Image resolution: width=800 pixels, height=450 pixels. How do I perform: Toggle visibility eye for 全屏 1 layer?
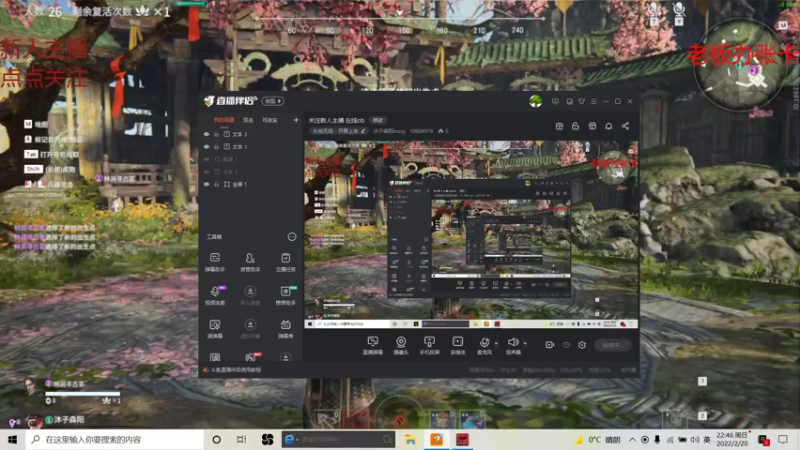coord(207,184)
